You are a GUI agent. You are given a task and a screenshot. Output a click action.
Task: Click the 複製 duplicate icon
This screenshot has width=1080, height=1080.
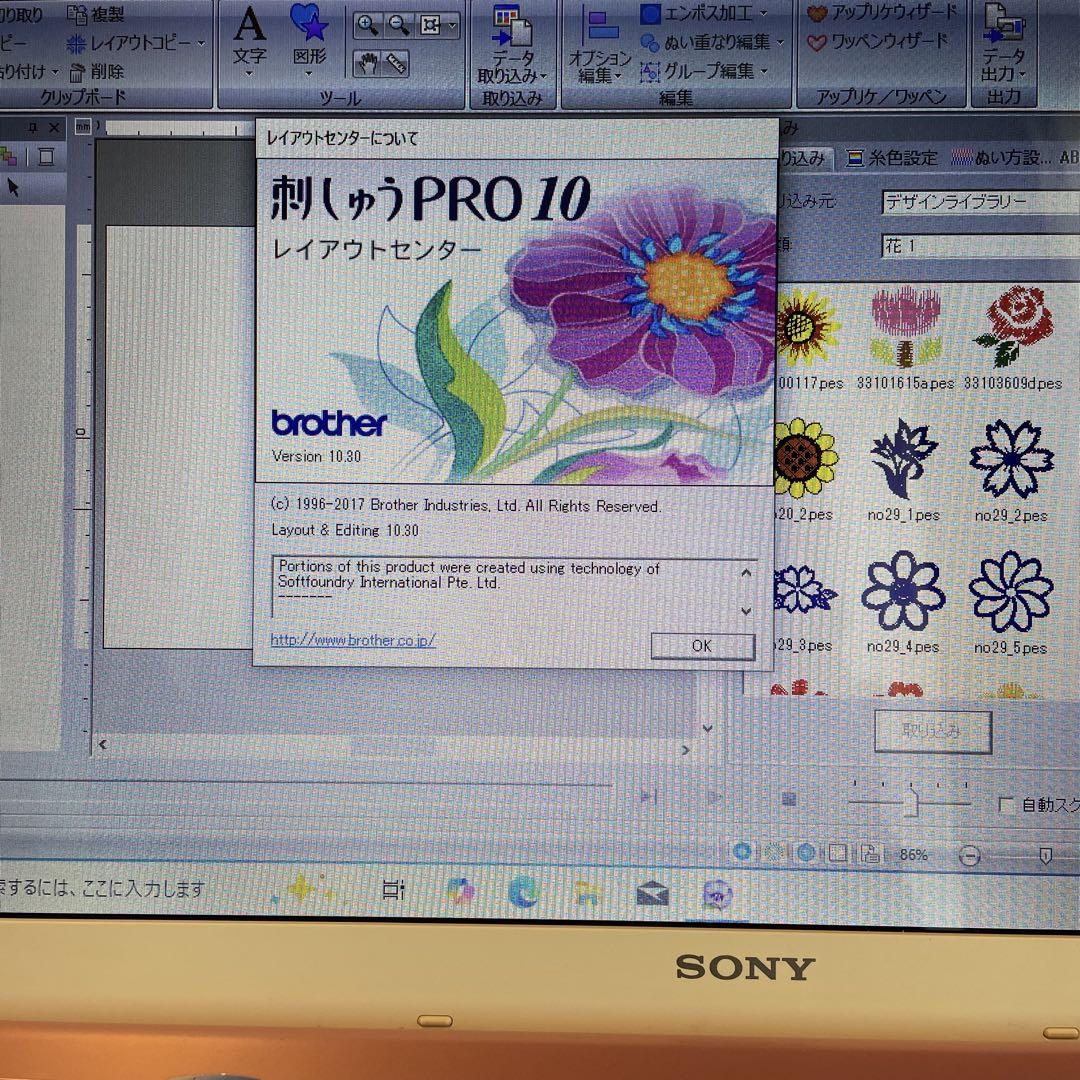click(x=76, y=14)
